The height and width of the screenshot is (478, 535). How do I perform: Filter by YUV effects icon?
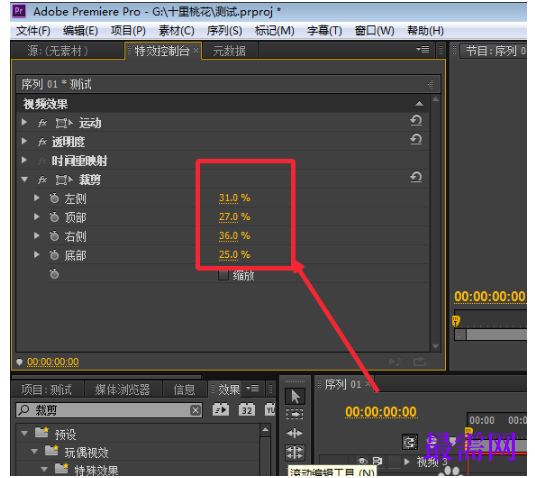pyautogui.click(x=270, y=409)
